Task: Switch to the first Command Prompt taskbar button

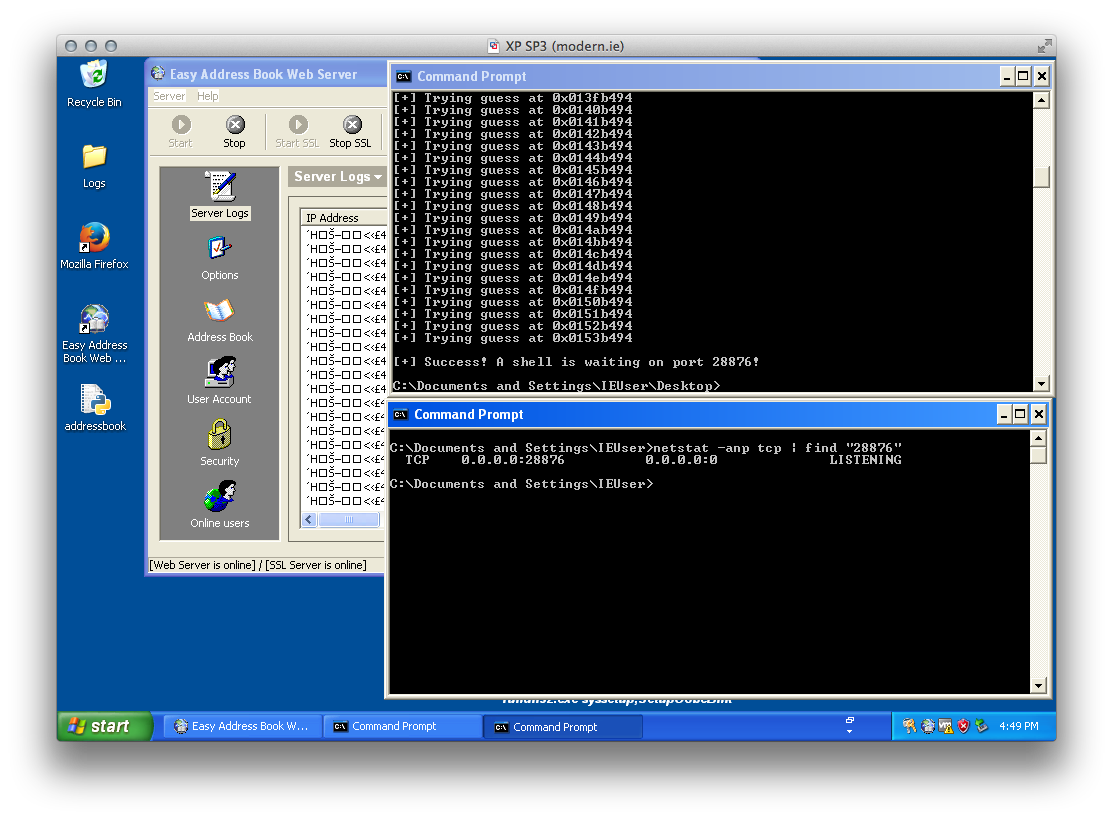Action: click(403, 726)
